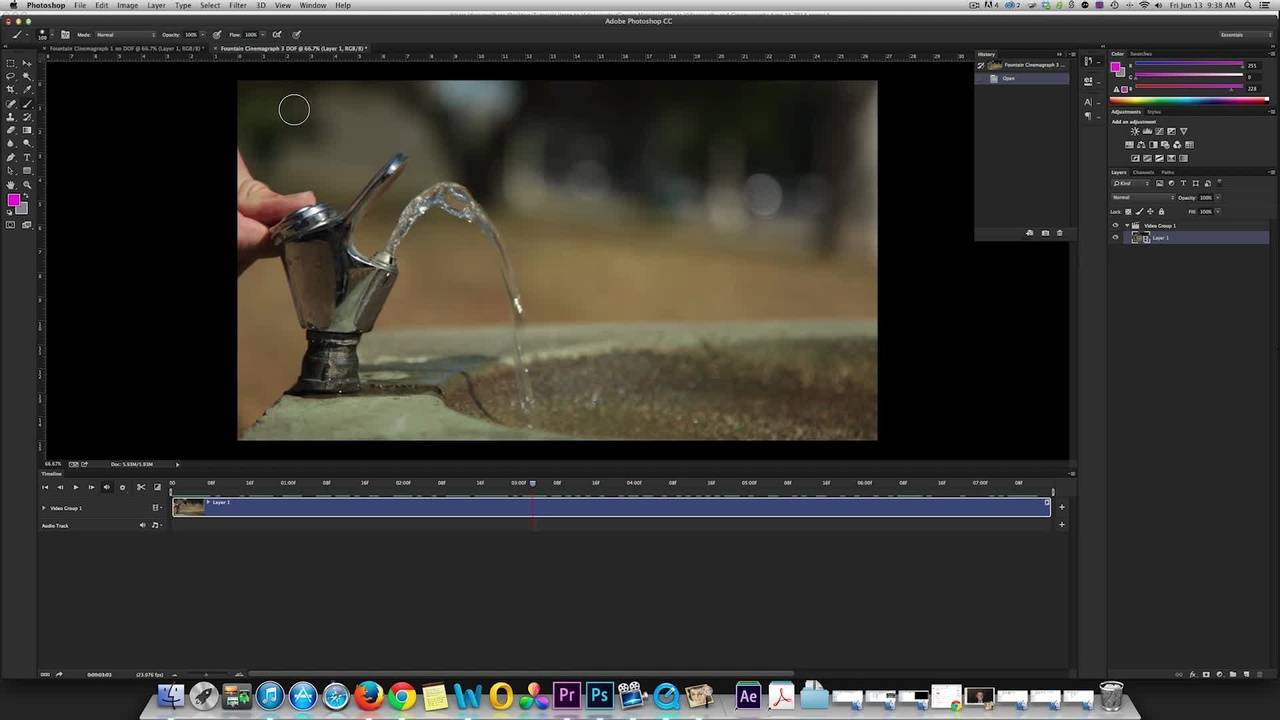Select the Hand tool
The image size is (1280, 720).
tap(11, 185)
